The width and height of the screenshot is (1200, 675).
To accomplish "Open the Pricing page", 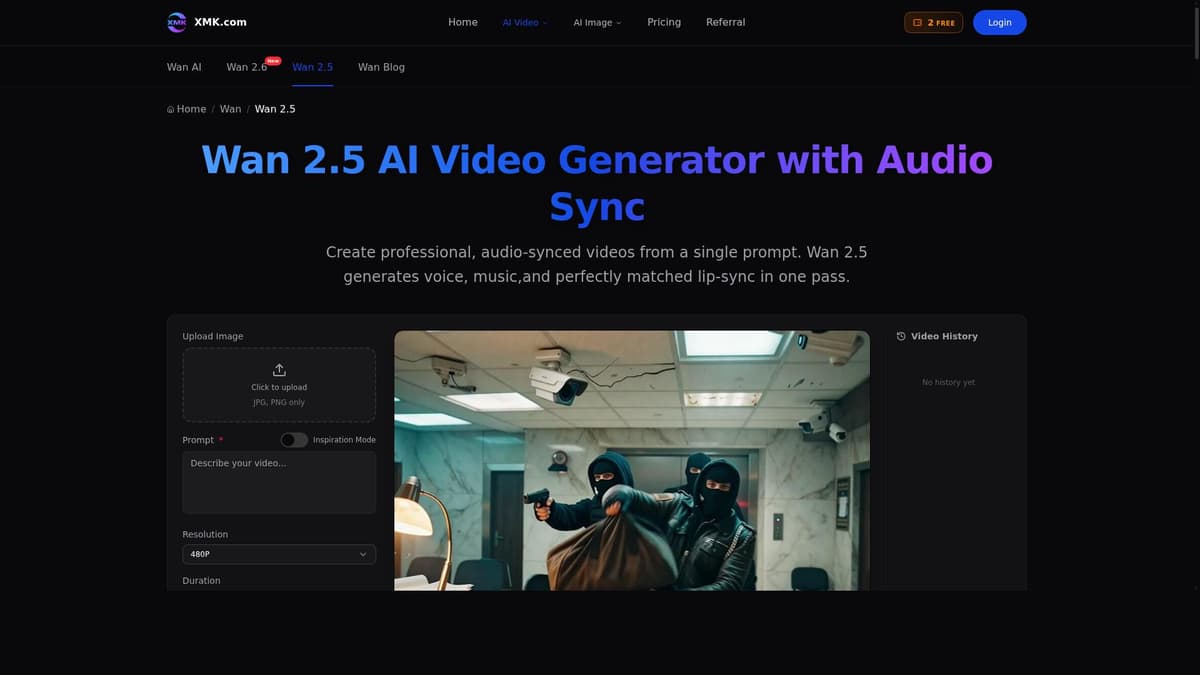I will (663, 21).
